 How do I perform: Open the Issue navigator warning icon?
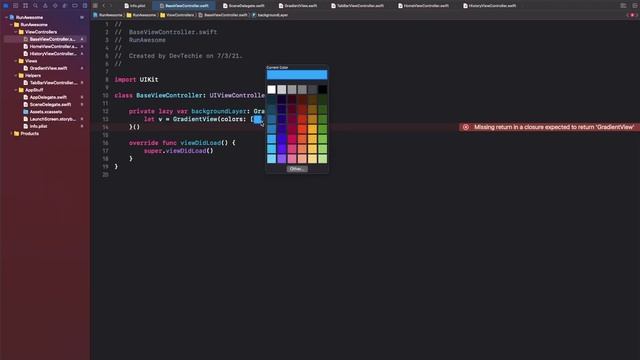(x=45, y=6)
